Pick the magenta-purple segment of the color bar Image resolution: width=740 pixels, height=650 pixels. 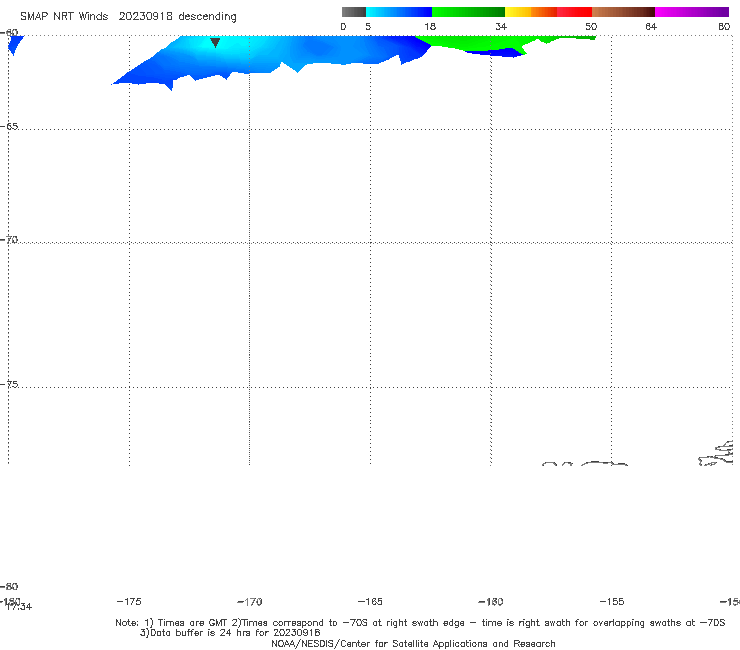[x=692, y=12]
